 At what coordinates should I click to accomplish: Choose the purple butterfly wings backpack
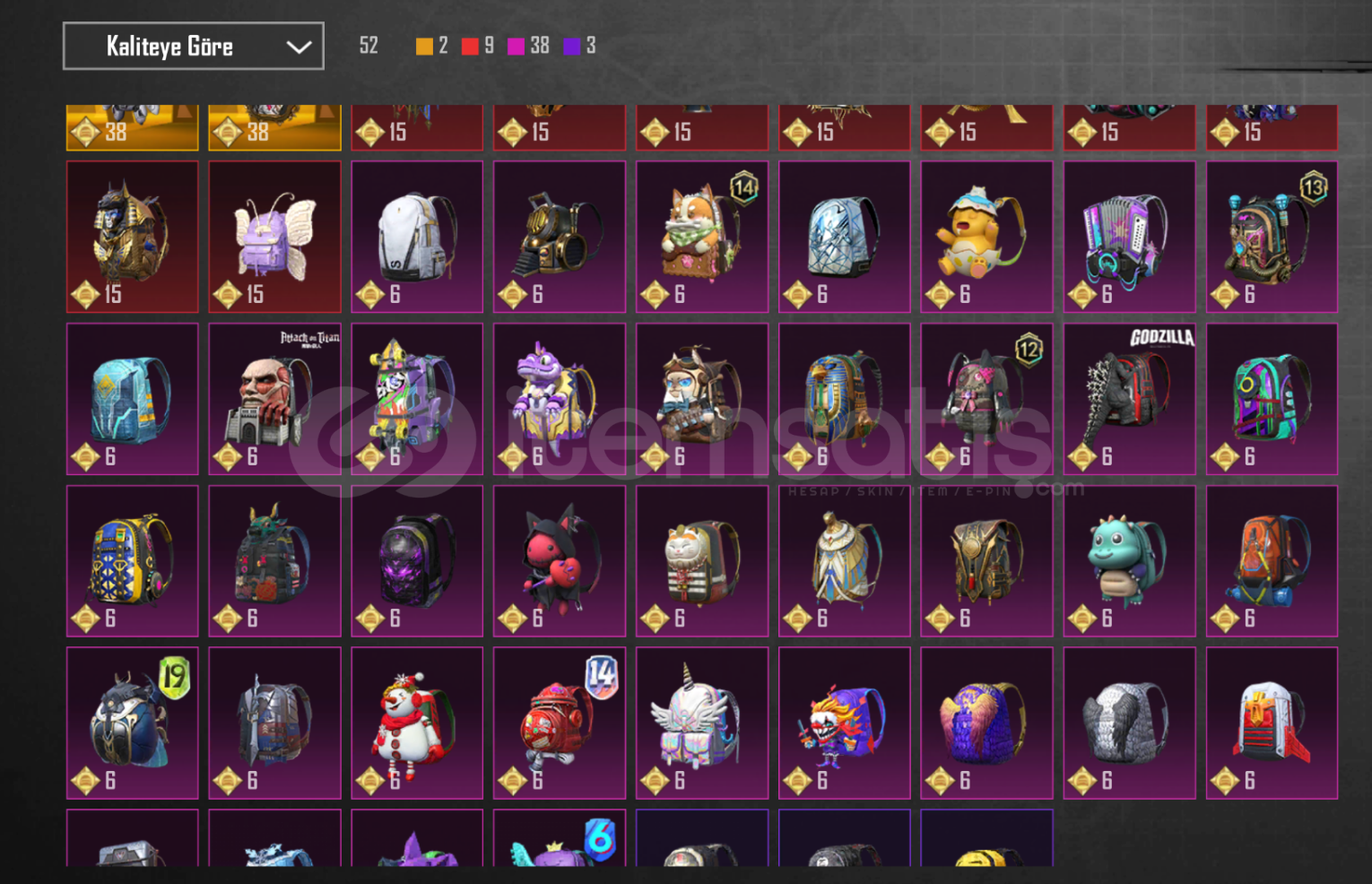(x=274, y=237)
